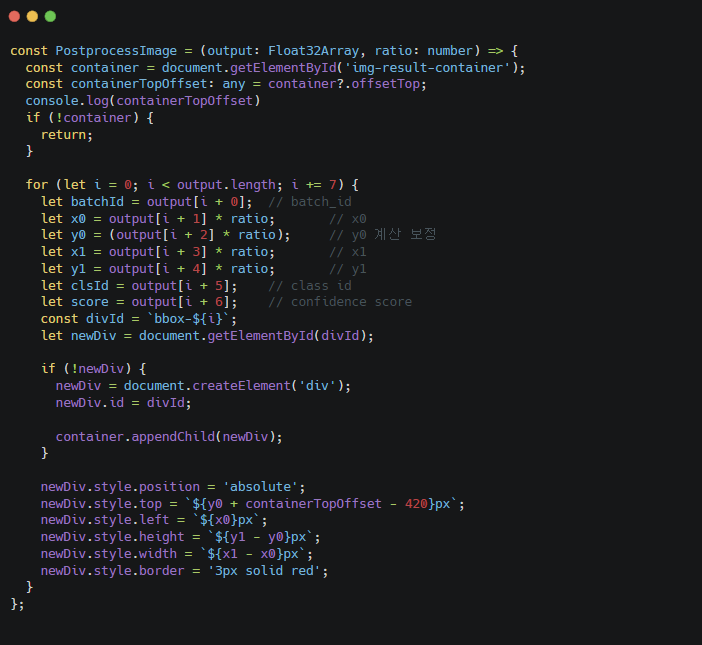
Task: Click 'if (!container)' condition
Action: tap(82, 118)
